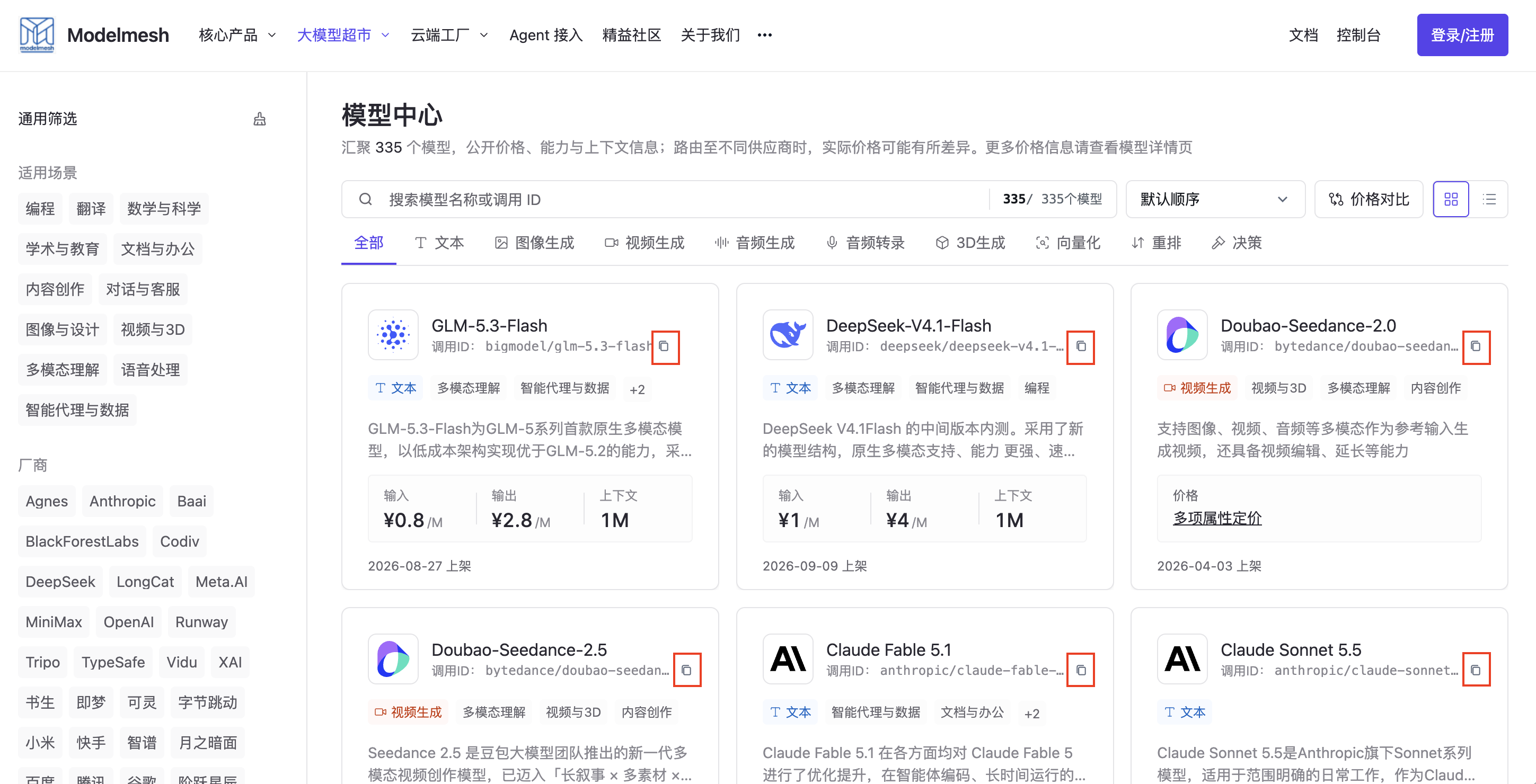Expand the 大模型超市 navigation dropdown
1536x784 pixels.
tap(343, 35)
